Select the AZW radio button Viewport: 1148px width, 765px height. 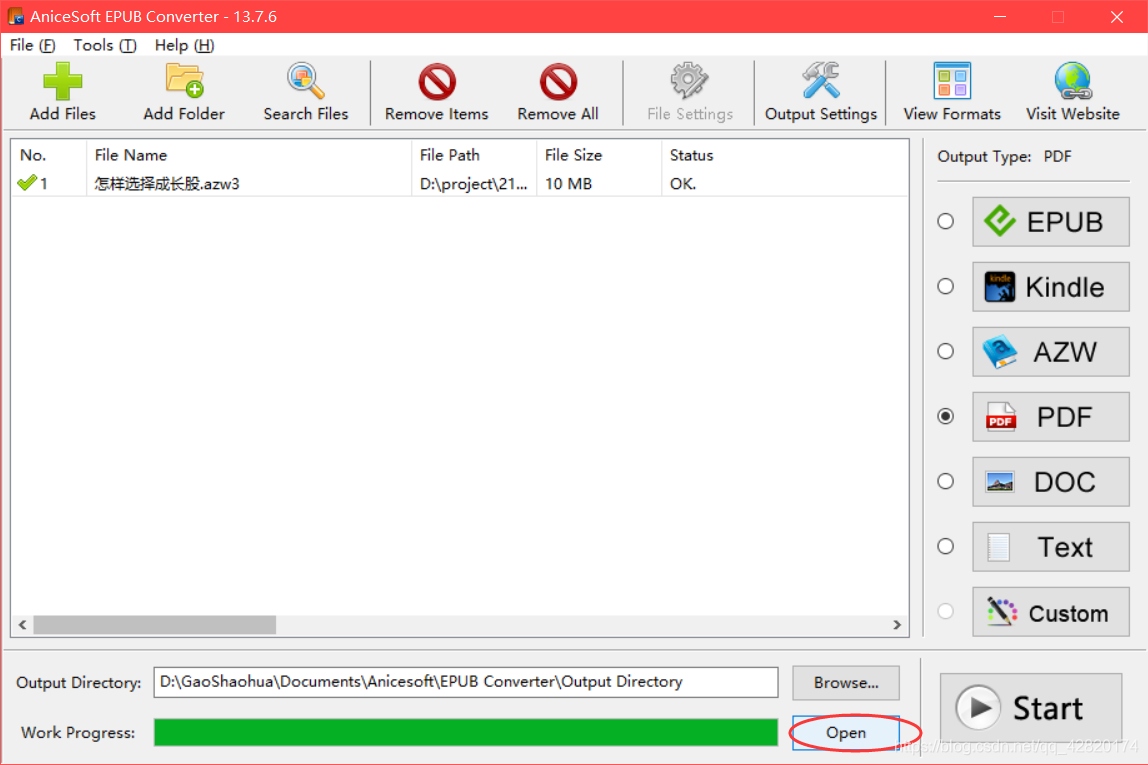[x=946, y=351]
